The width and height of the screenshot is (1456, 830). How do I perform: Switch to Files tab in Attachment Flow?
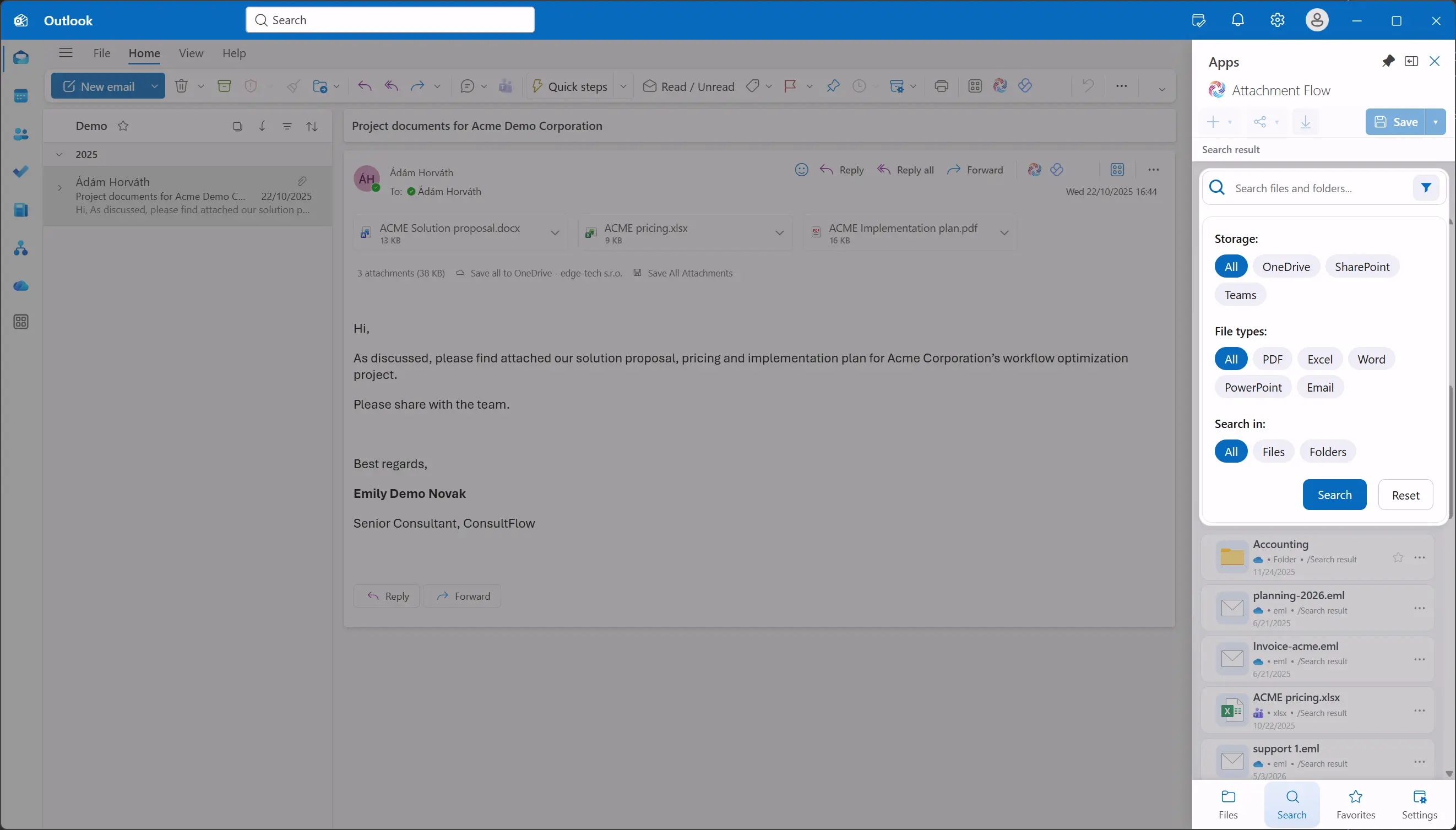(1228, 804)
